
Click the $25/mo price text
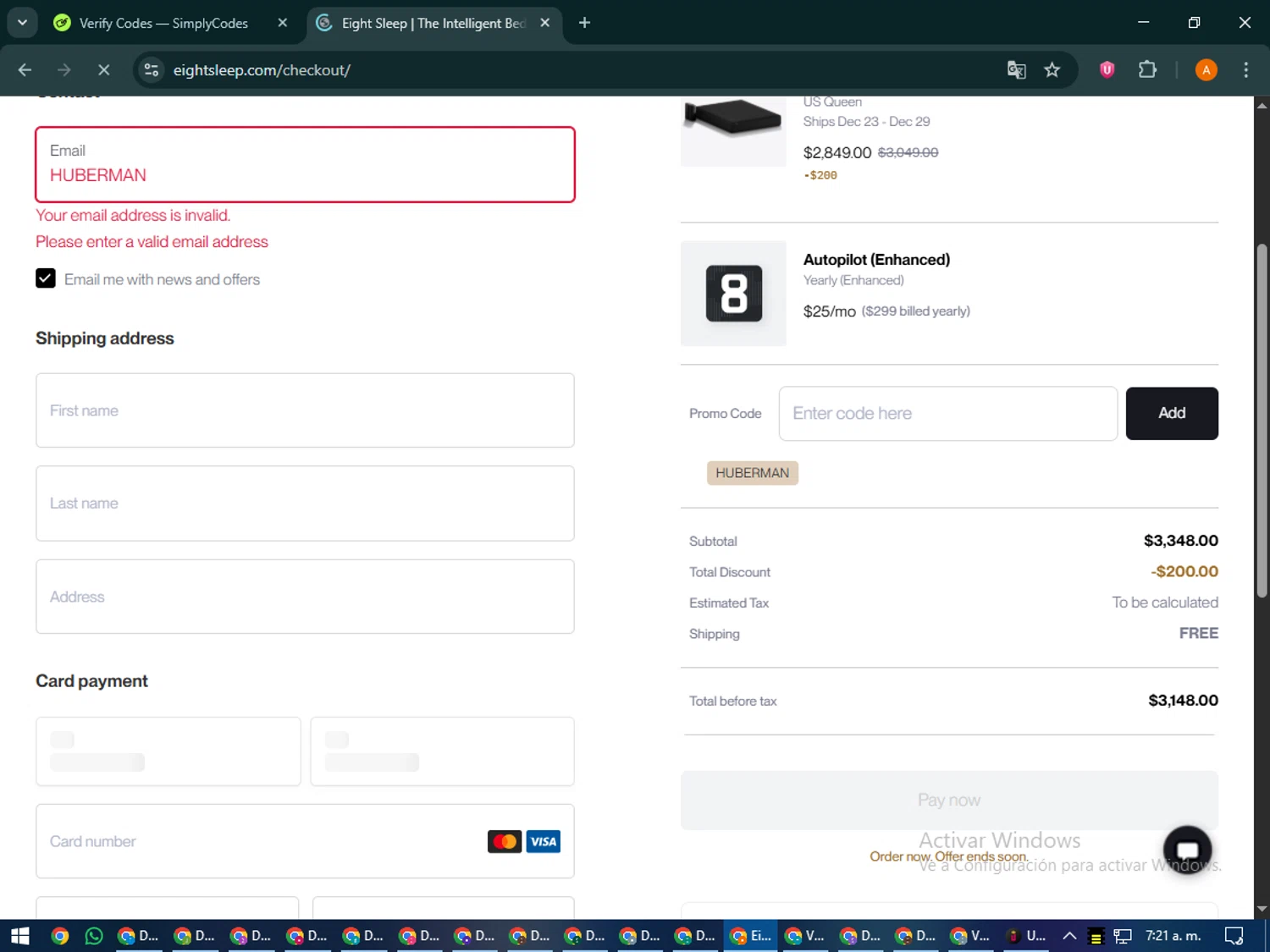830,311
